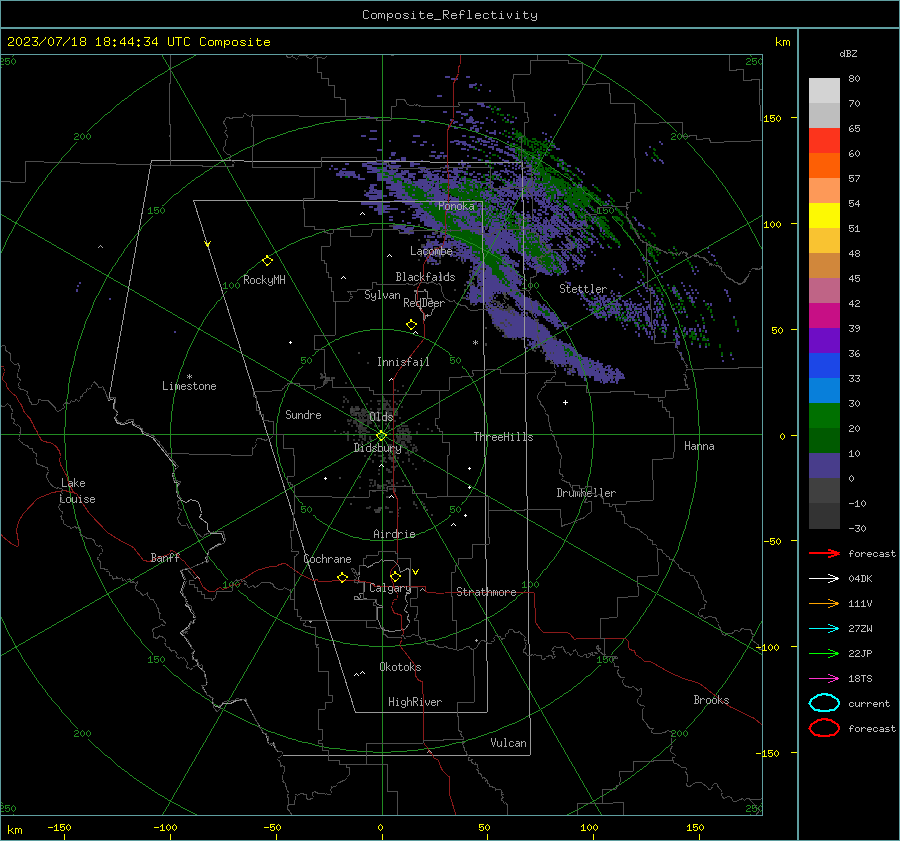Click the red forecast arrow in legend
The height and width of the screenshot is (841, 900).
824,553
